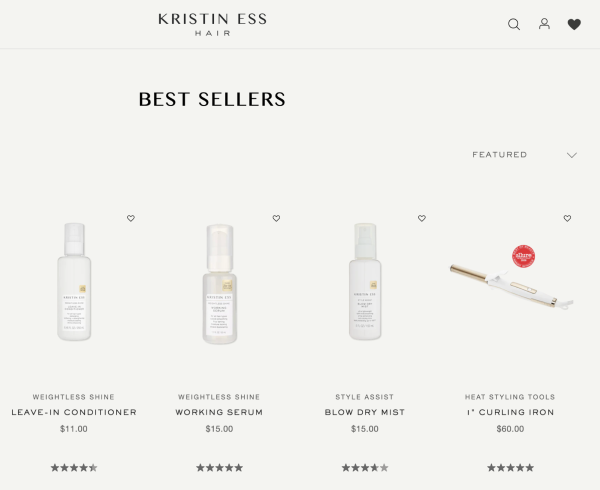600x490 pixels.
Task: Favorite the Leave-In Conditioner heart
Action: (x=131, y=218)
